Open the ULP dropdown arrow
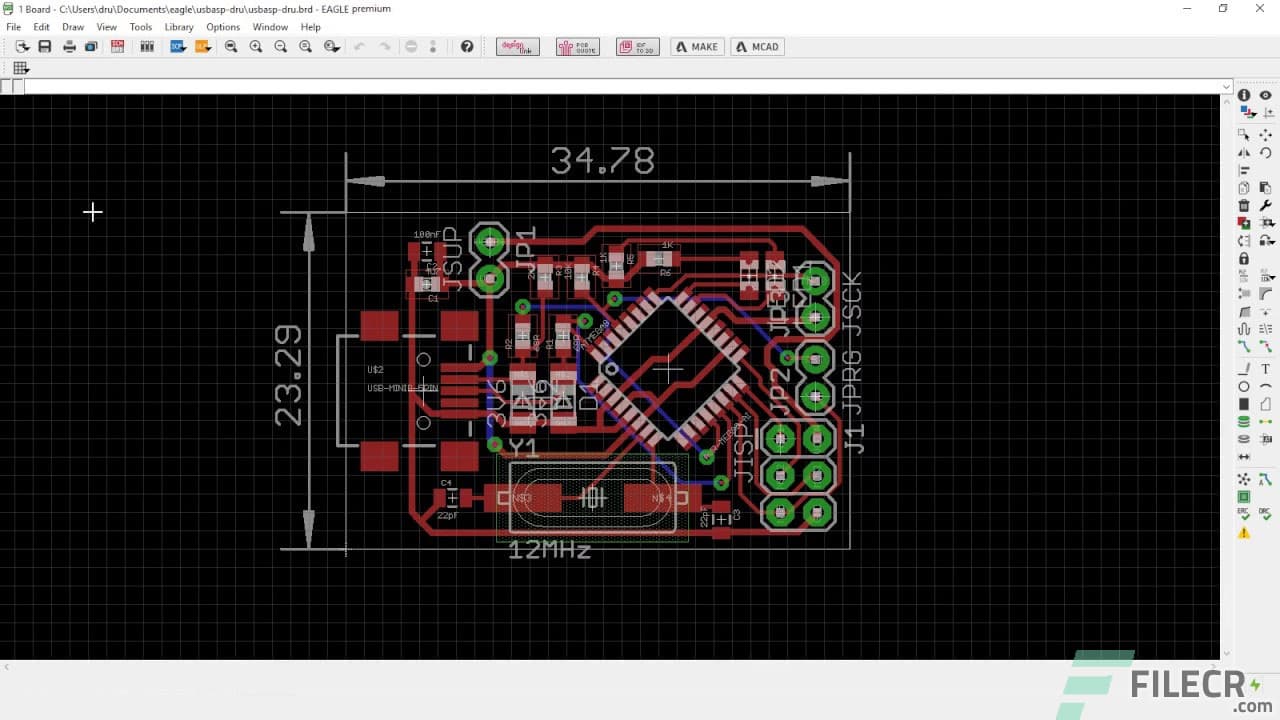1280x720 pixels. (x=209, y=48)
